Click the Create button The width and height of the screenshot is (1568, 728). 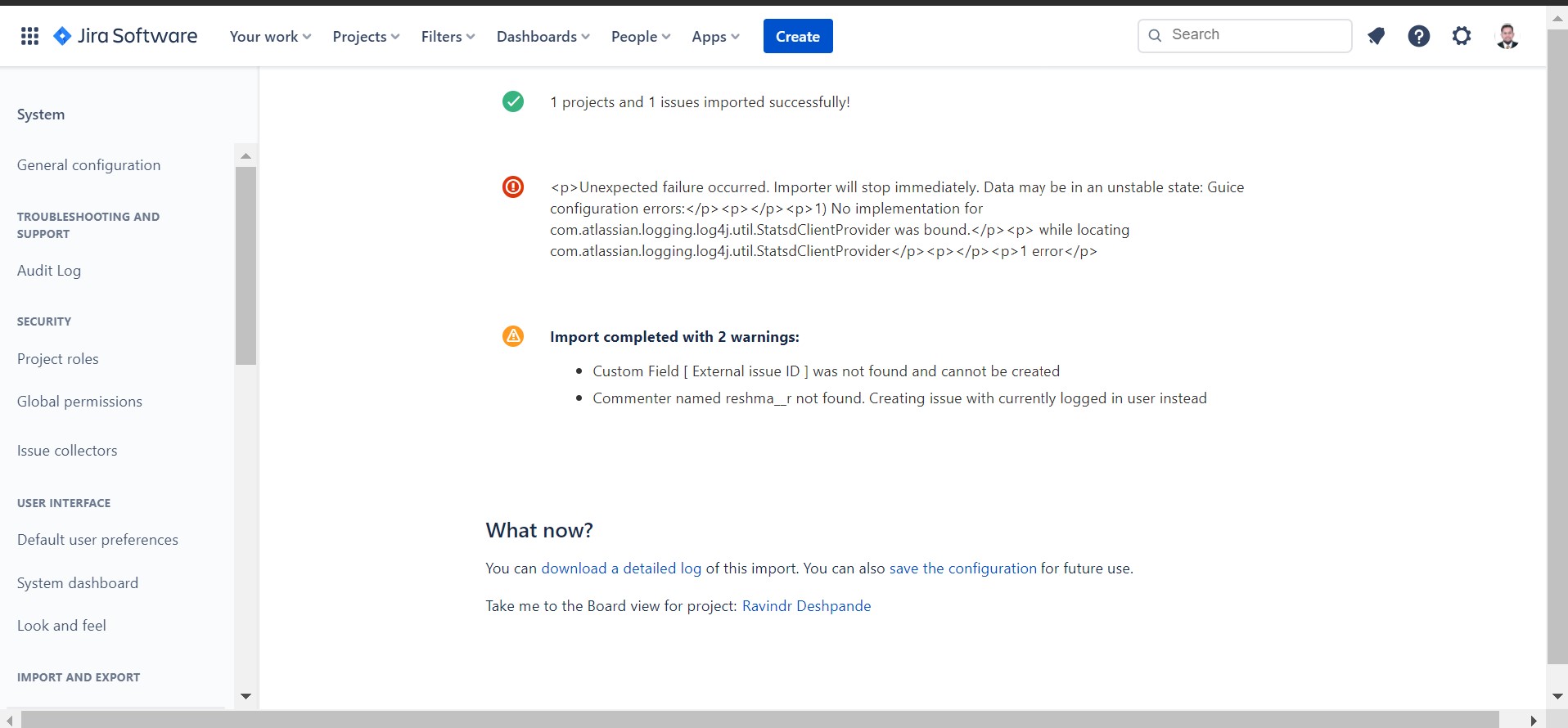(798, 36)
